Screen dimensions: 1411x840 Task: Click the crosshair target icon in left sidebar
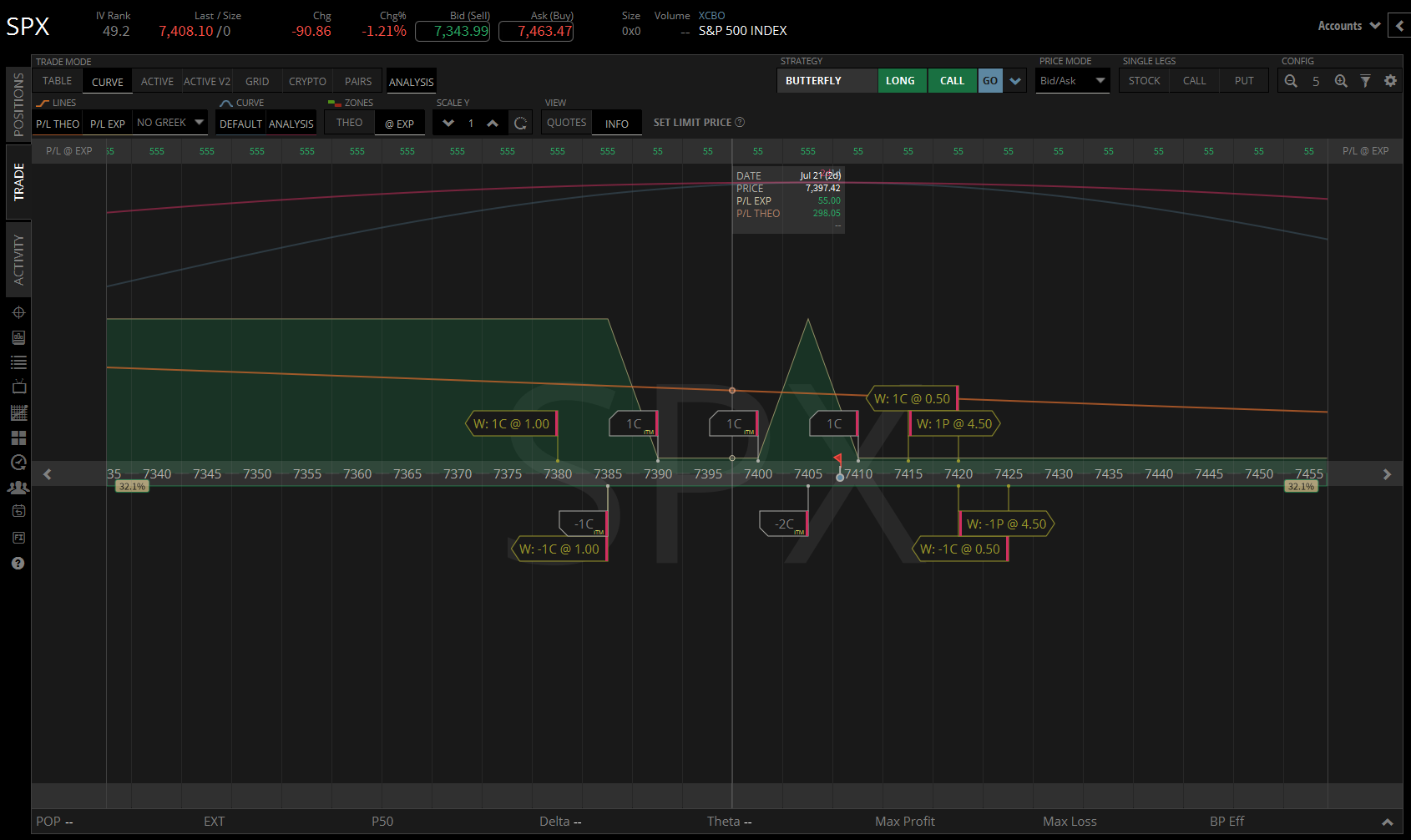click(x=18, y=312)
